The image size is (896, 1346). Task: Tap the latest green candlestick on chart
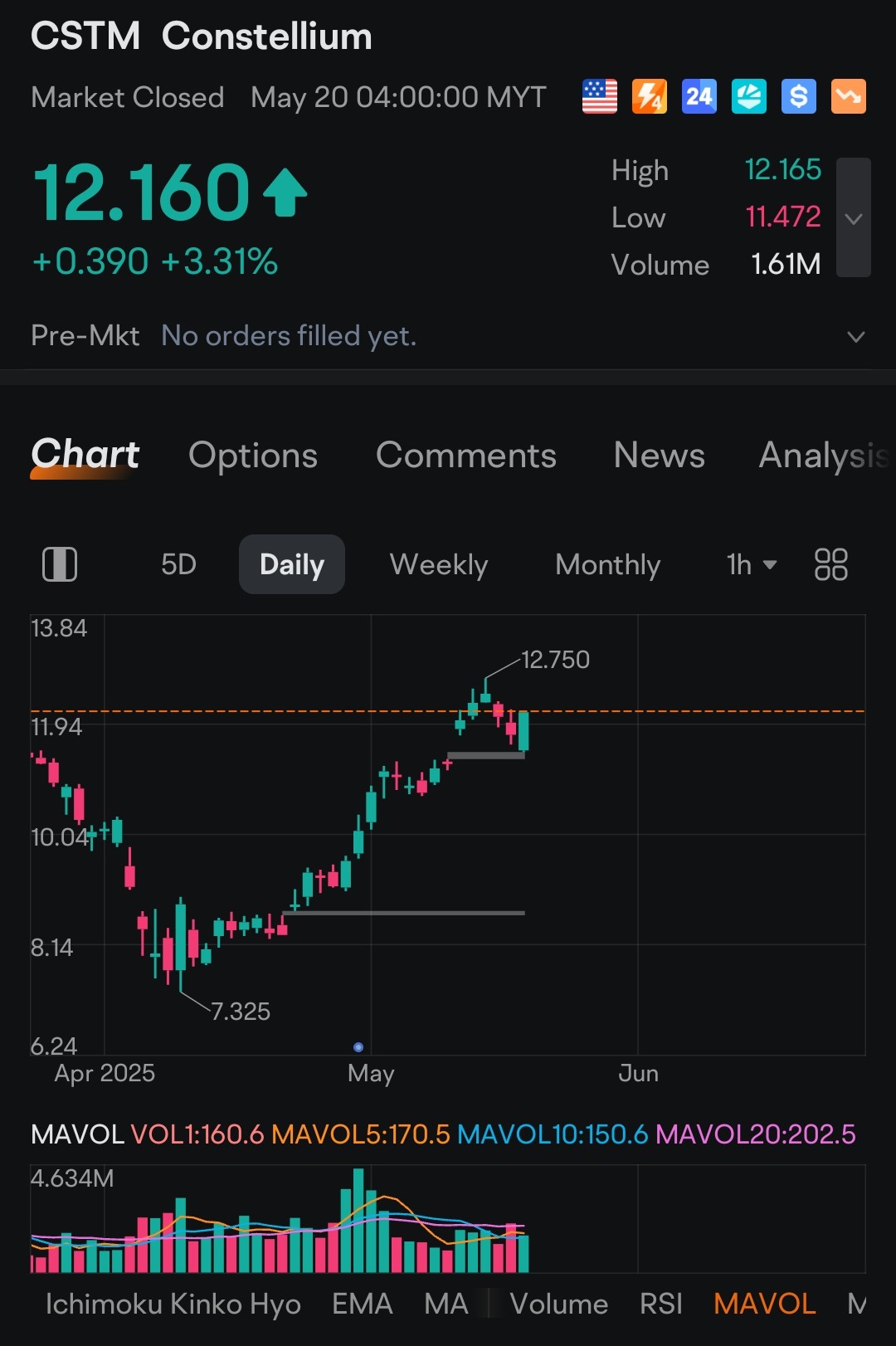(523, 732)
